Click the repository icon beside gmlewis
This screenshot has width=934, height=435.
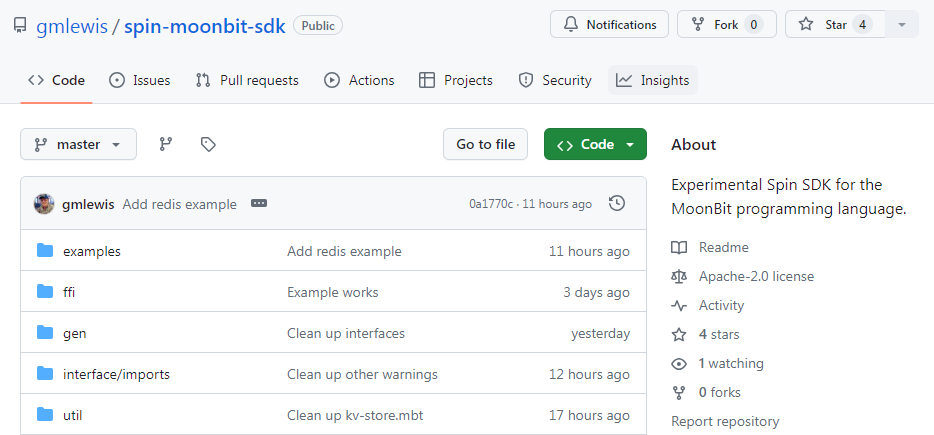point(21,26)
